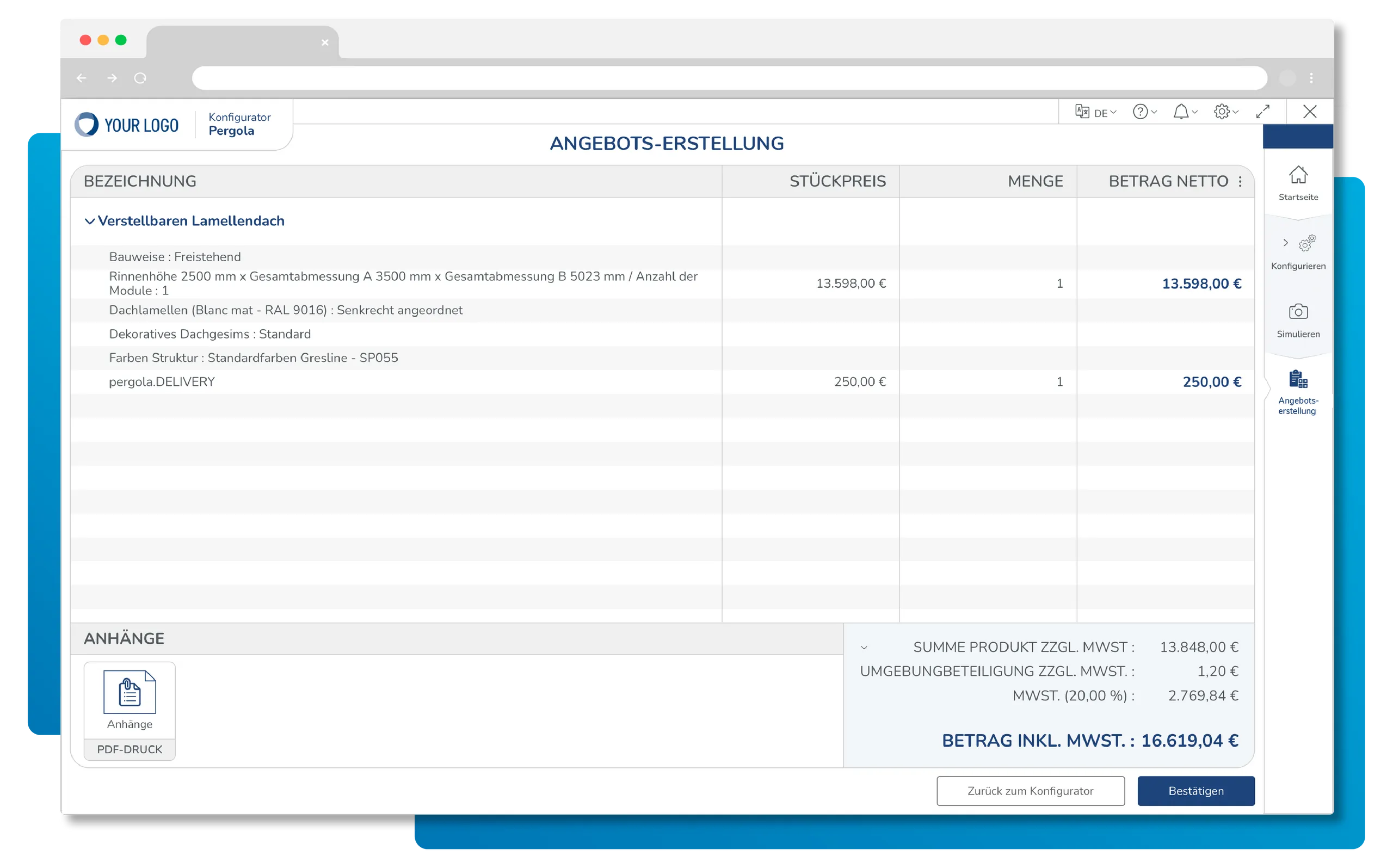
Task: Select the pergola.DELIVERY line item
Action: click(162, 381)
